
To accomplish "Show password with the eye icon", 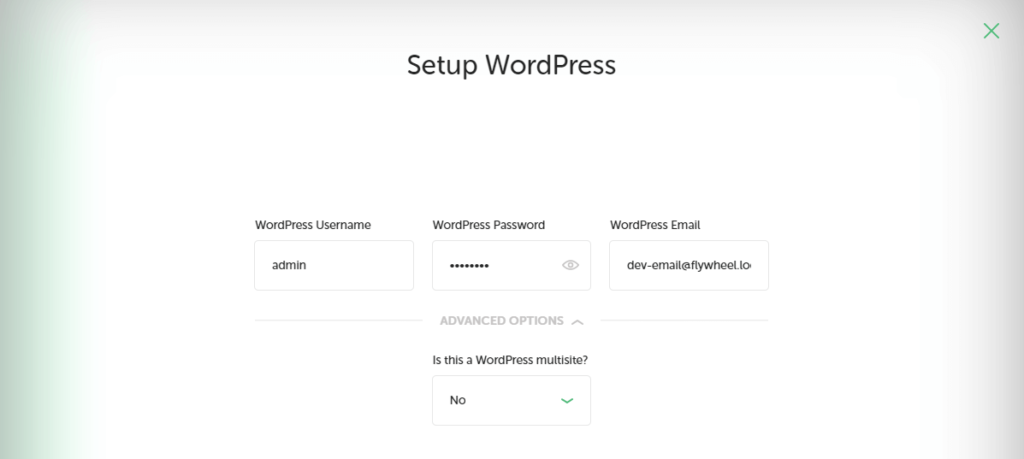I will coord(570,265).
